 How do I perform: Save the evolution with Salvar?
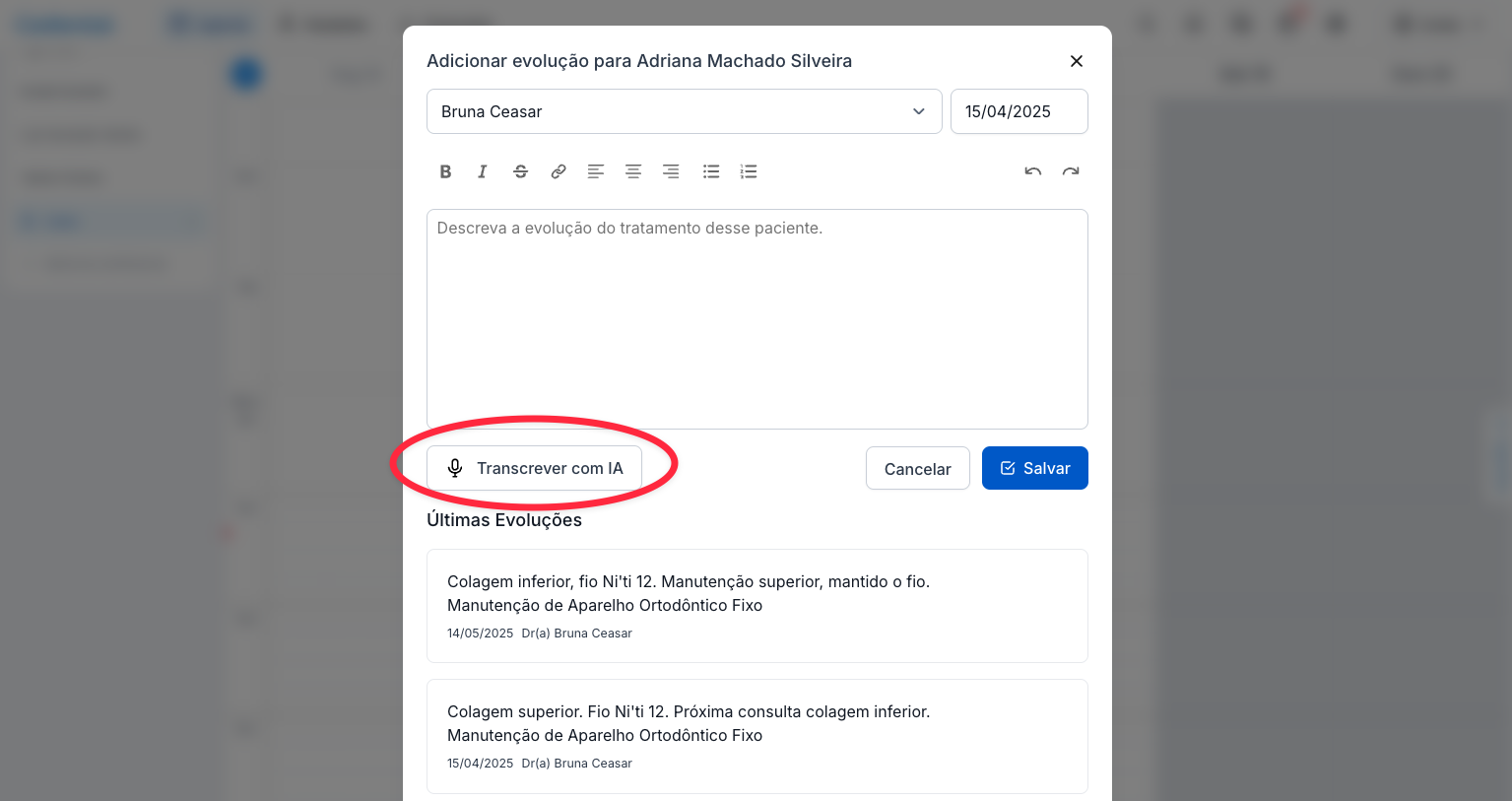tap(1034, 468)
